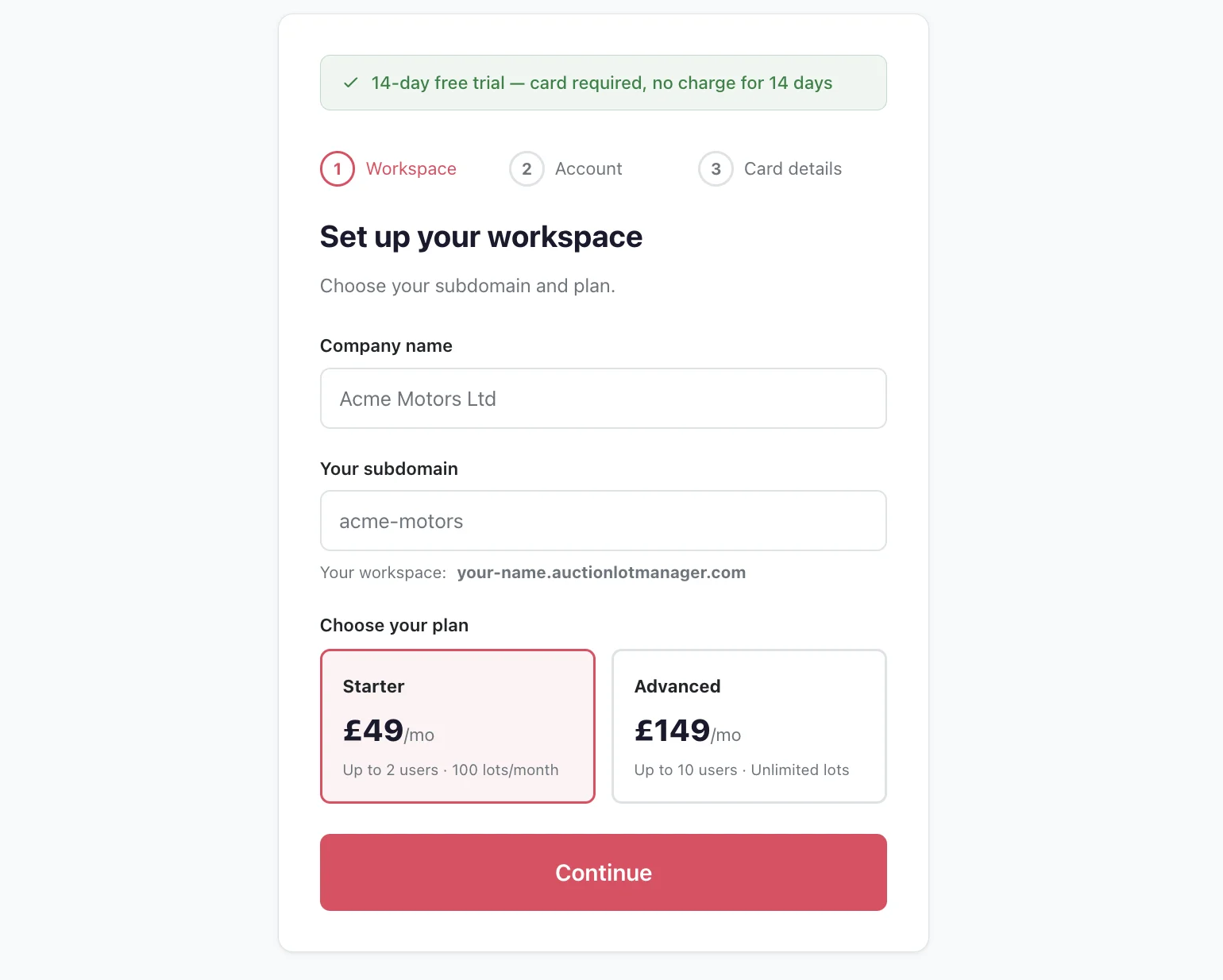Click the workspace URL preview text
1223x980 pixels.
600,573
